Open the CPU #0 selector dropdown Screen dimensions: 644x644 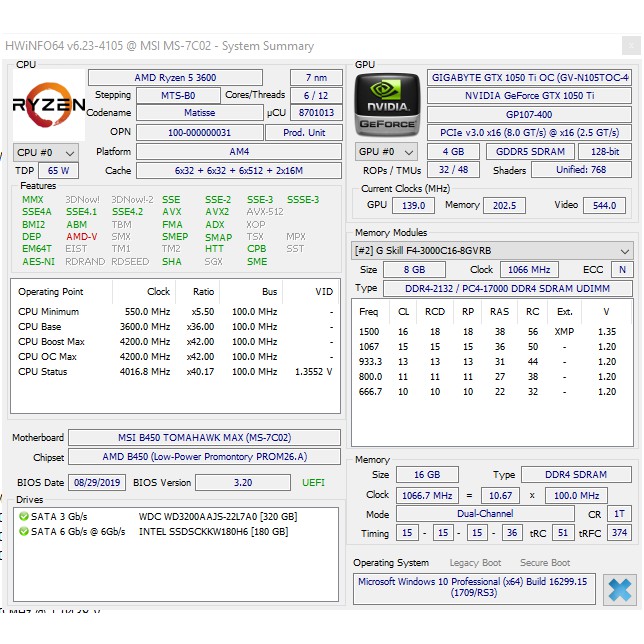point(46,152)
